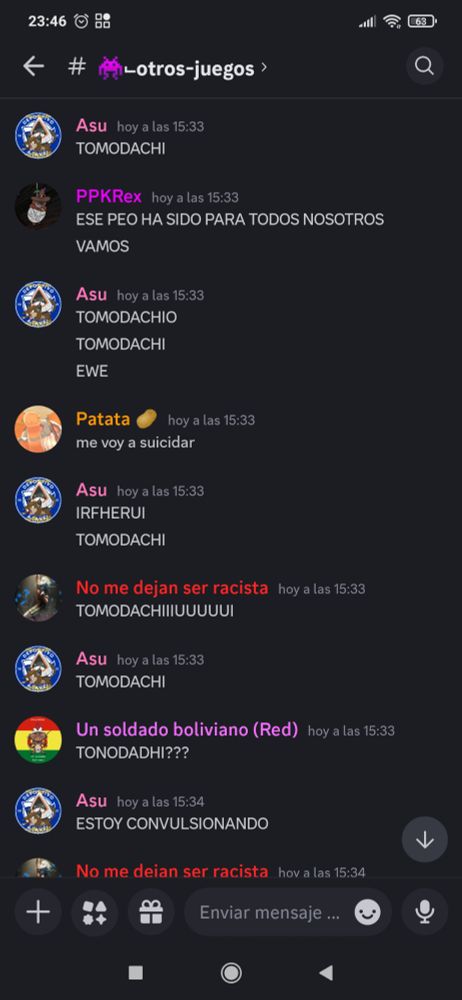Expand the otros-juegos channel details chevron
Viewport: 462px width, 1000px height.
pyautogui.click(x=264, y=67)
